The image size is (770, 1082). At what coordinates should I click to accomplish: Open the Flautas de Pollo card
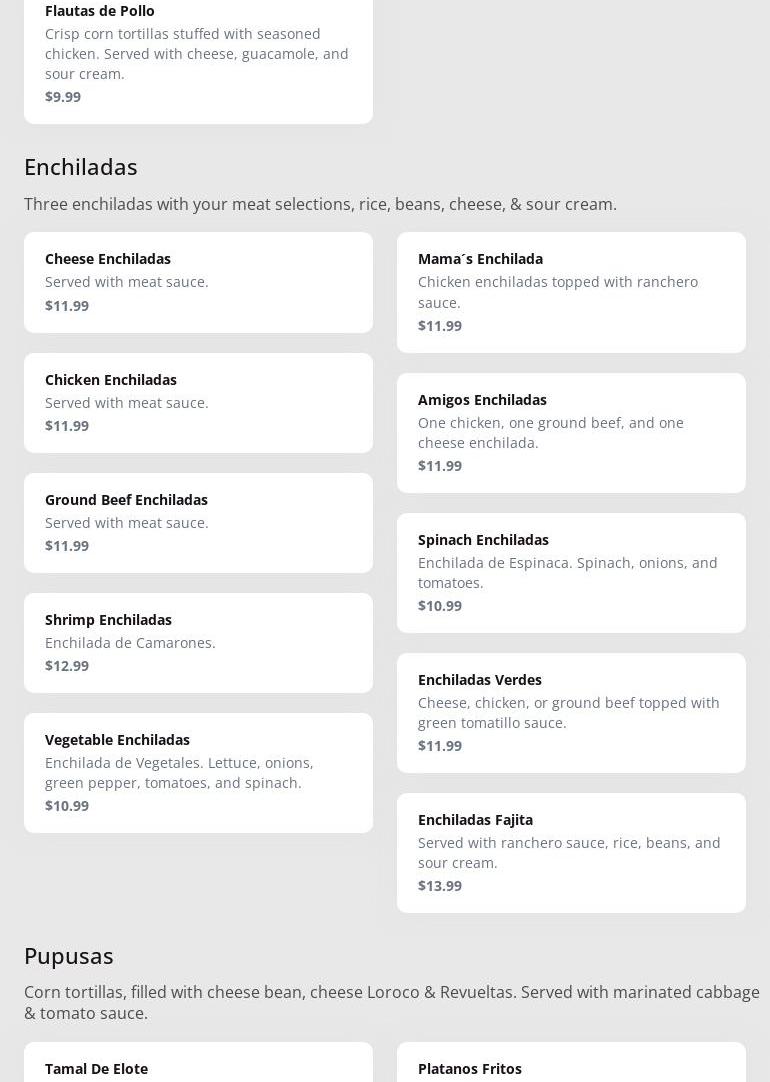click(198, 53)
